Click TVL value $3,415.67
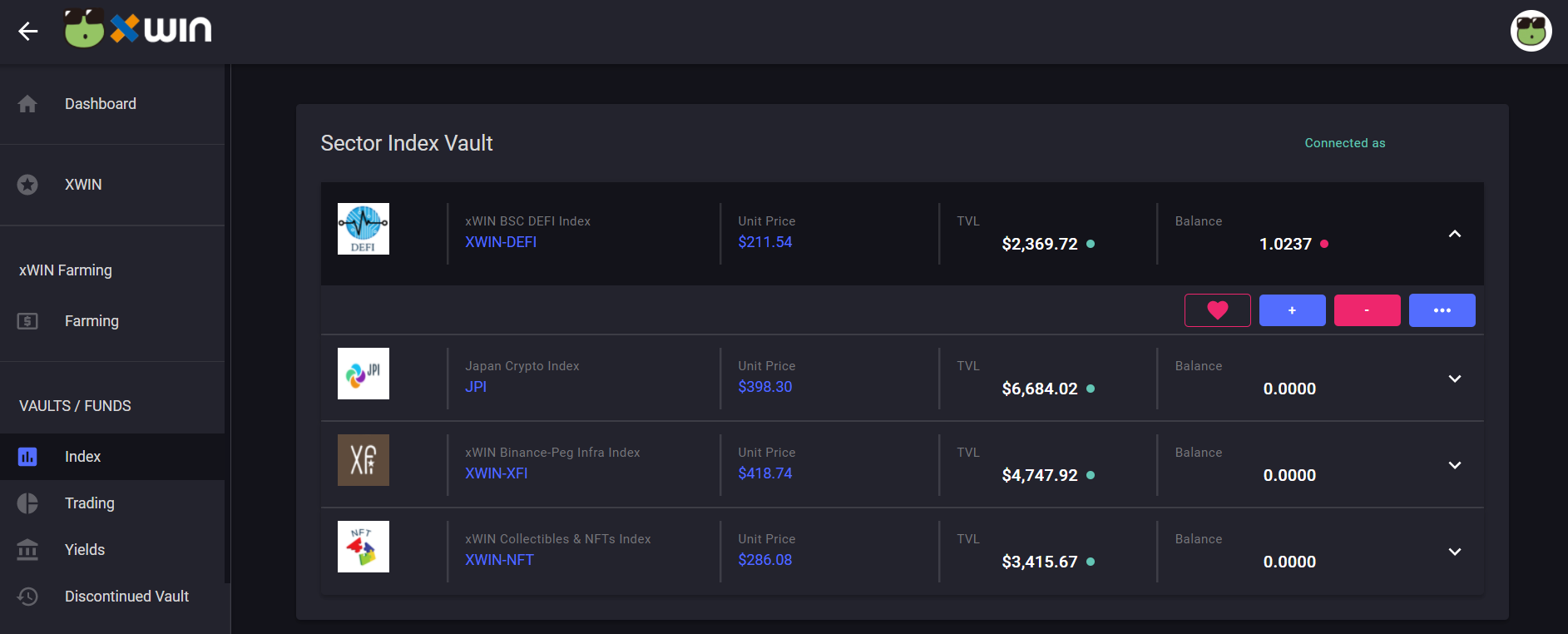Image resolution: width=1568 pixels, height=634 pixels. click(x=1040, y=562)
